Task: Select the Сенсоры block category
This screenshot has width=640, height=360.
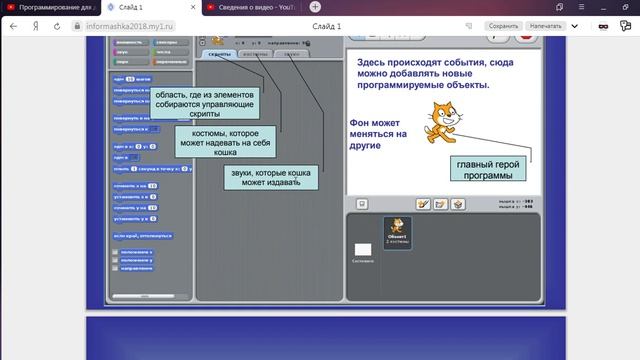Action: pyautogui.click(x=170, y=42)
